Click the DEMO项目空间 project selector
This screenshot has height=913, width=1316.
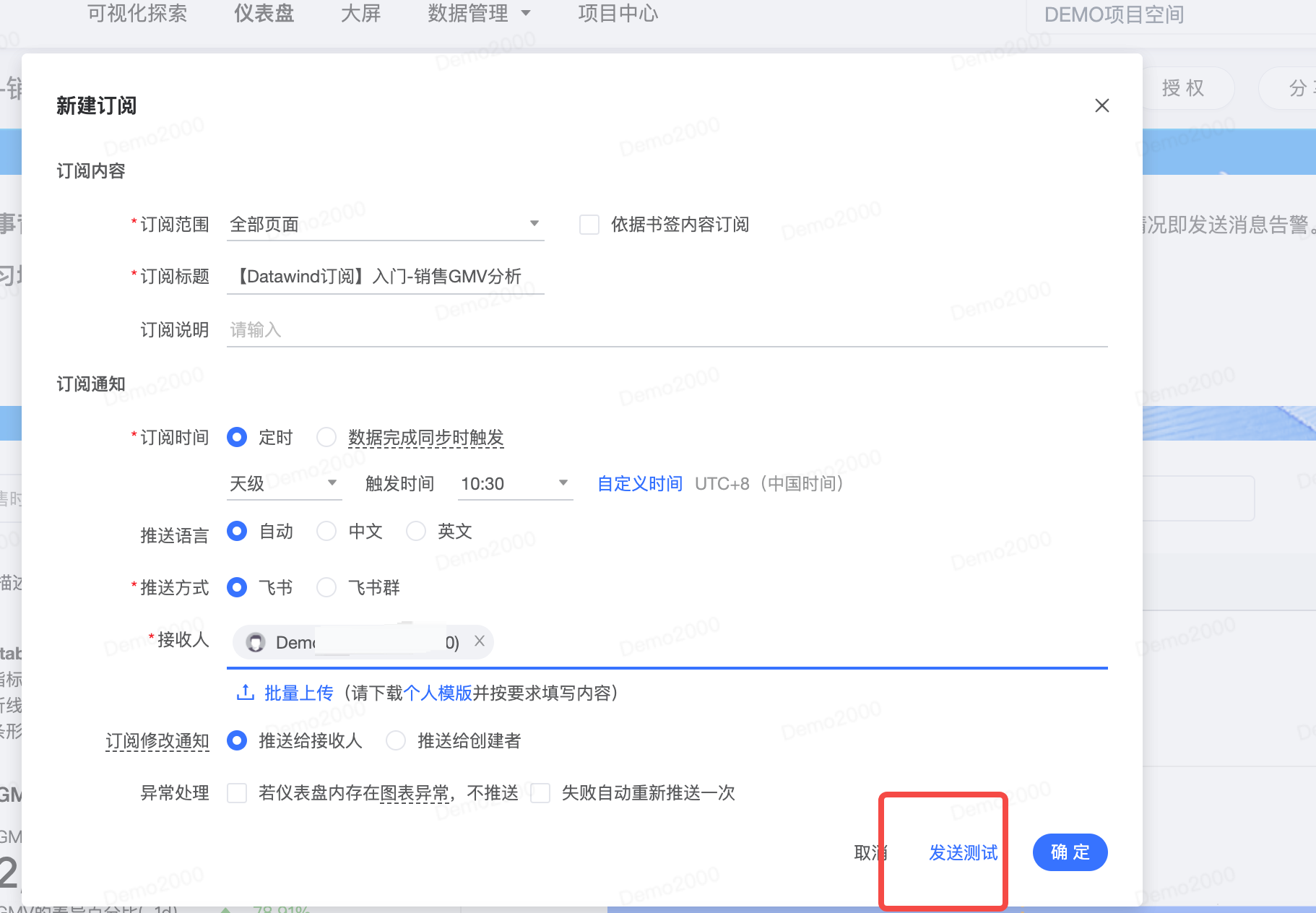tap(1170, 14)
